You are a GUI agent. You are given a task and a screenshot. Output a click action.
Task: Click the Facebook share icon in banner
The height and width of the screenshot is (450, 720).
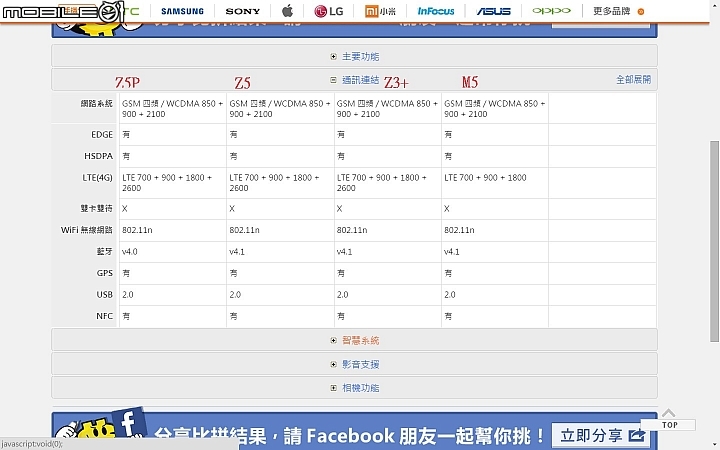(128, 423)
